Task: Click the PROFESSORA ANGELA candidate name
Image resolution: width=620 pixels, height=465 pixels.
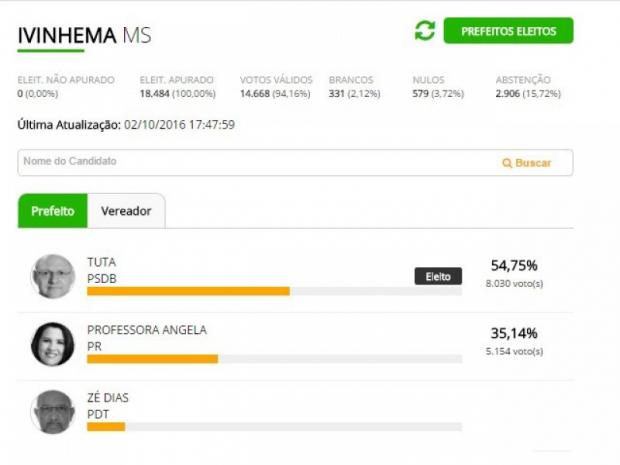Action: [x=147, y=330]
